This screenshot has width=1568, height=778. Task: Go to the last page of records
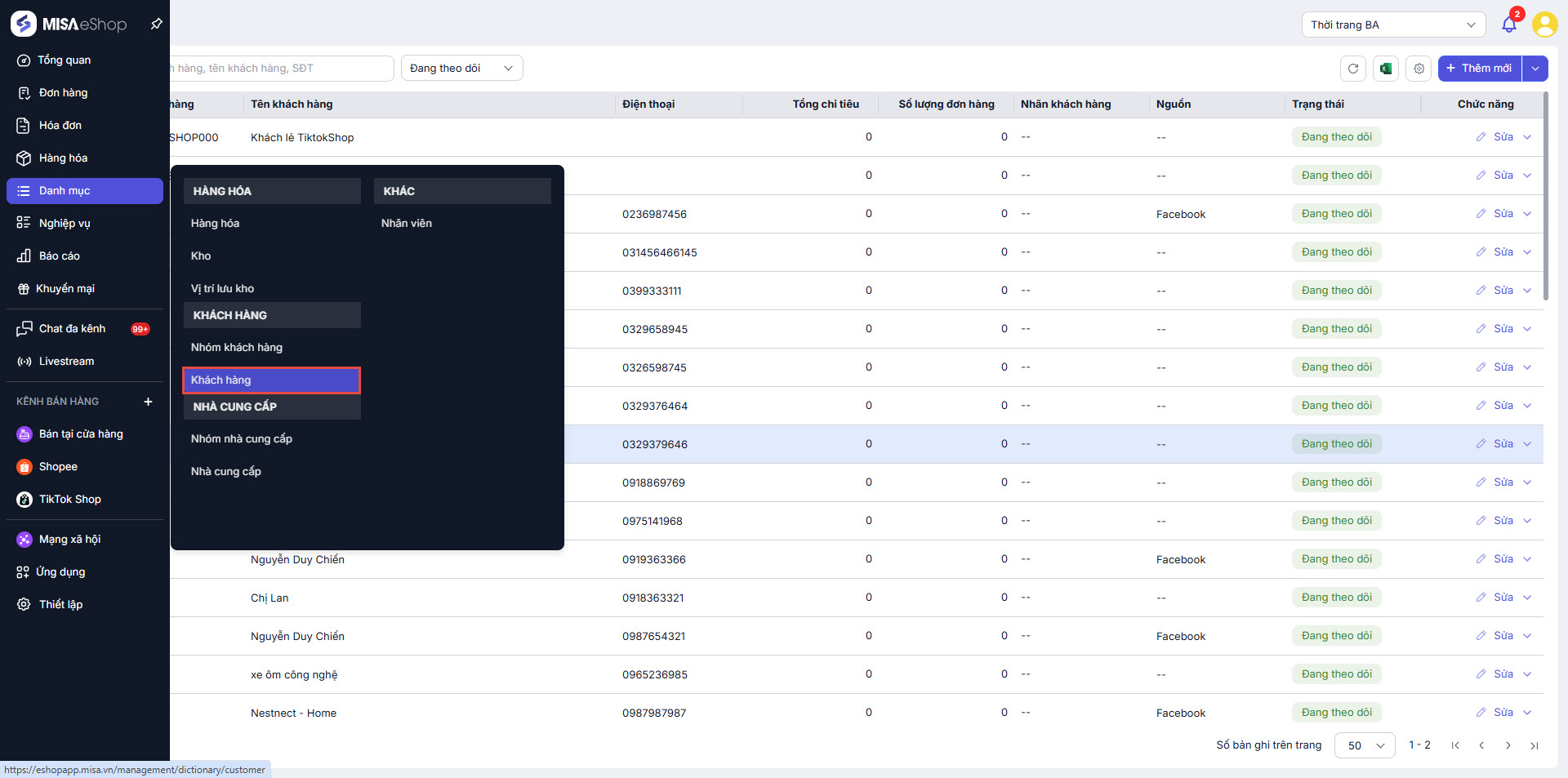[x=1534, y=745]
